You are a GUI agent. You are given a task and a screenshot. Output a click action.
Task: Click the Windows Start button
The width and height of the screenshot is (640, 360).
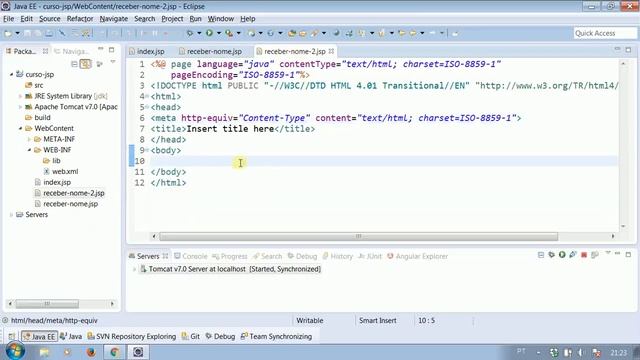pos(15,351)
